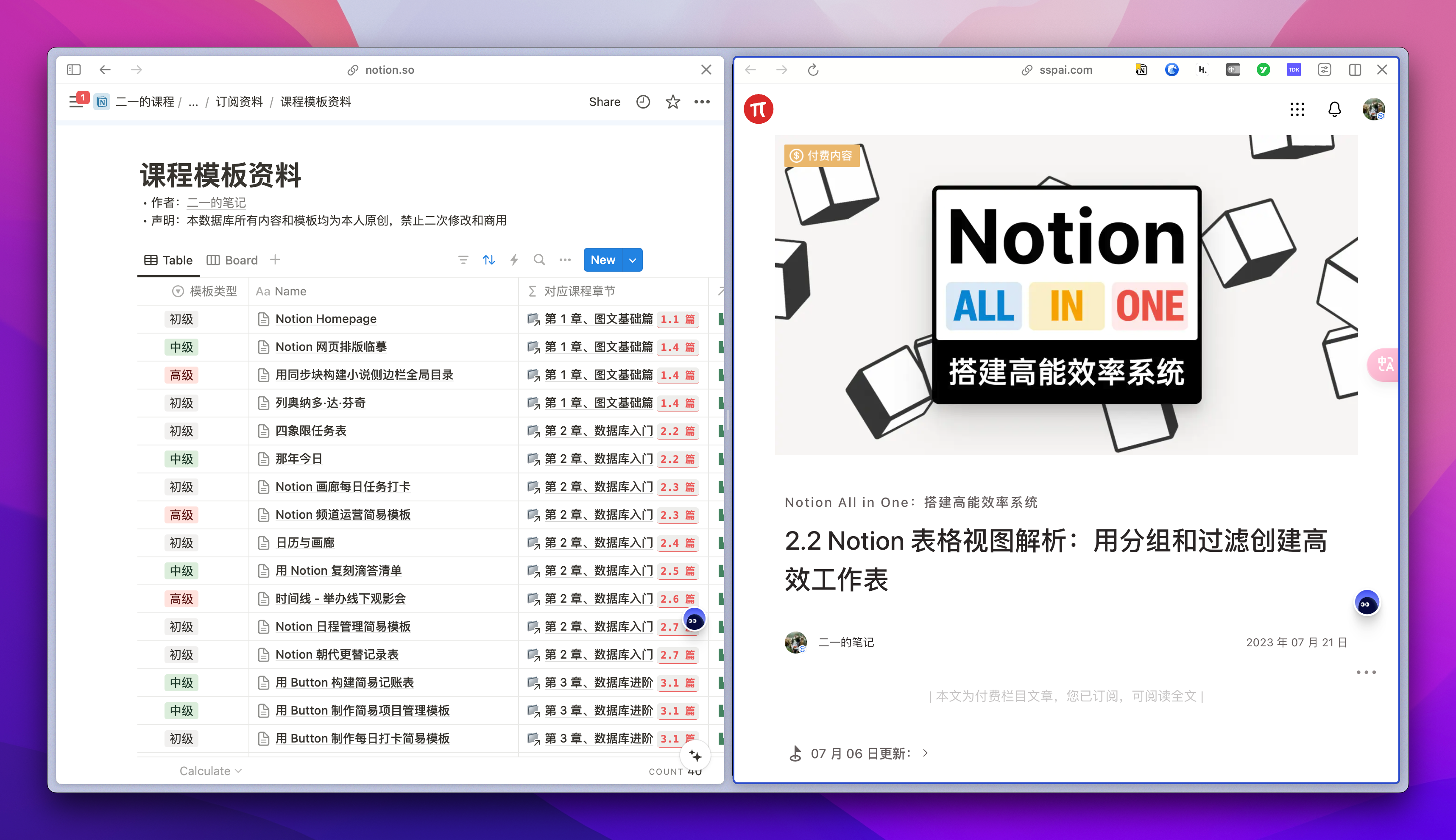Open the sort arrows icon
This screenshot has height=840, width=1456.
489,260
